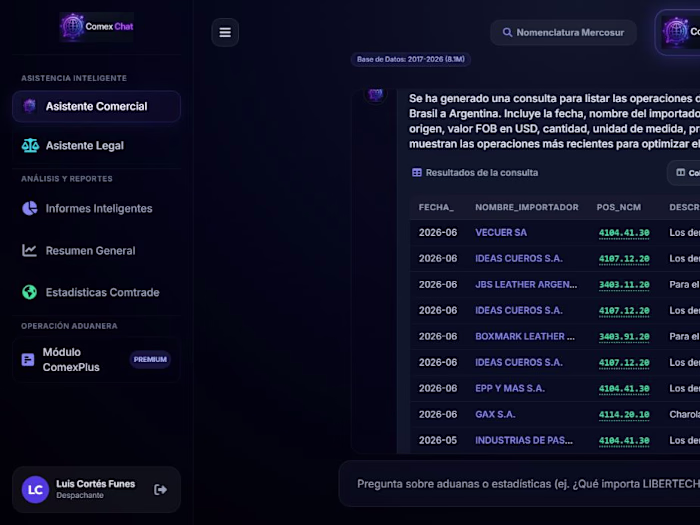The height and width of the screenshot is (525, 700).
Task: Toggle the hamburger menu button
Action: tap(225, 32)
